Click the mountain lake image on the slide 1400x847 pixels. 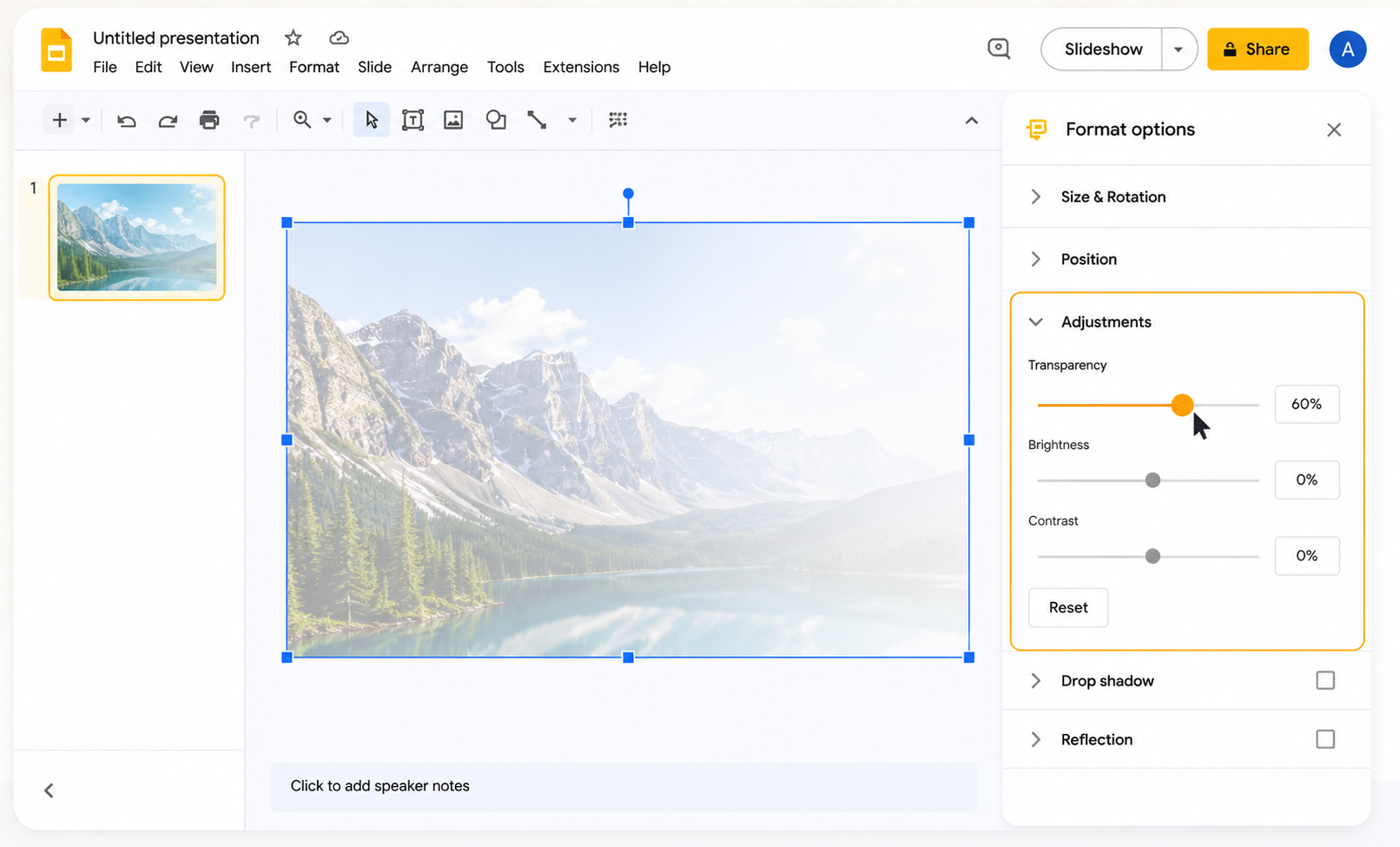click(628, 440)
